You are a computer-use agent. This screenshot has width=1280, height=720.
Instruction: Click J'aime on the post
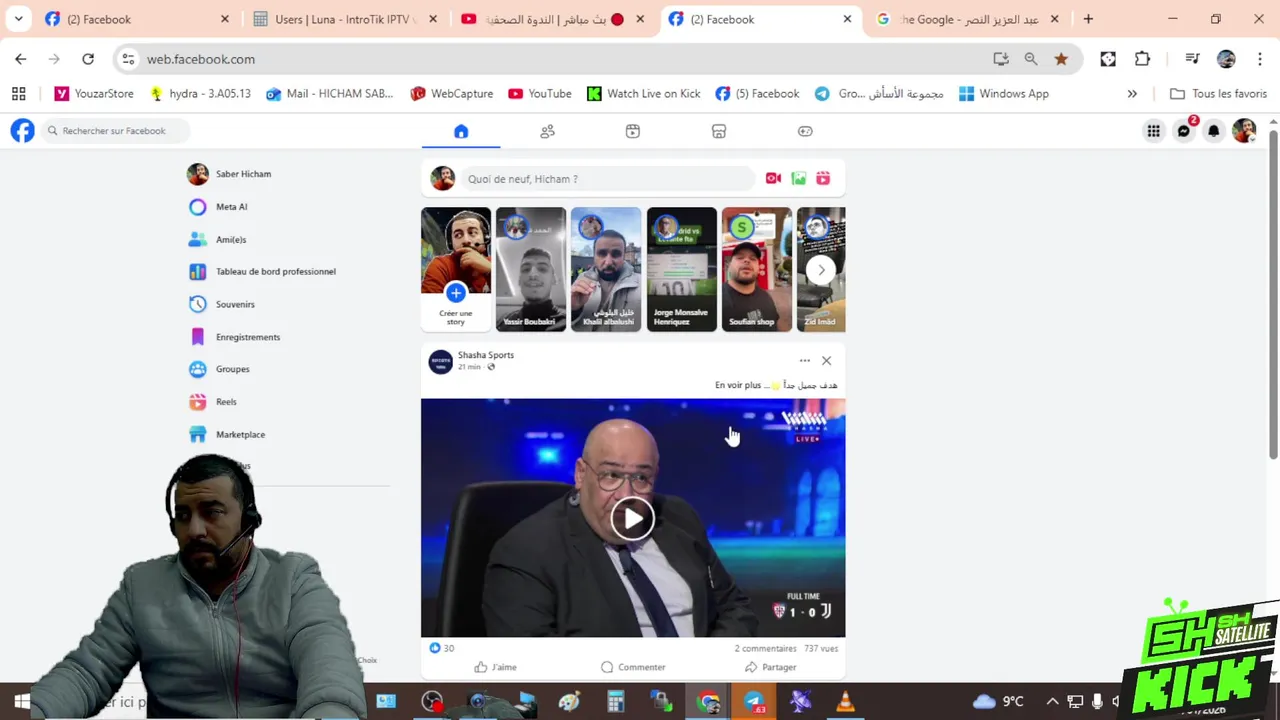(496, 667)
